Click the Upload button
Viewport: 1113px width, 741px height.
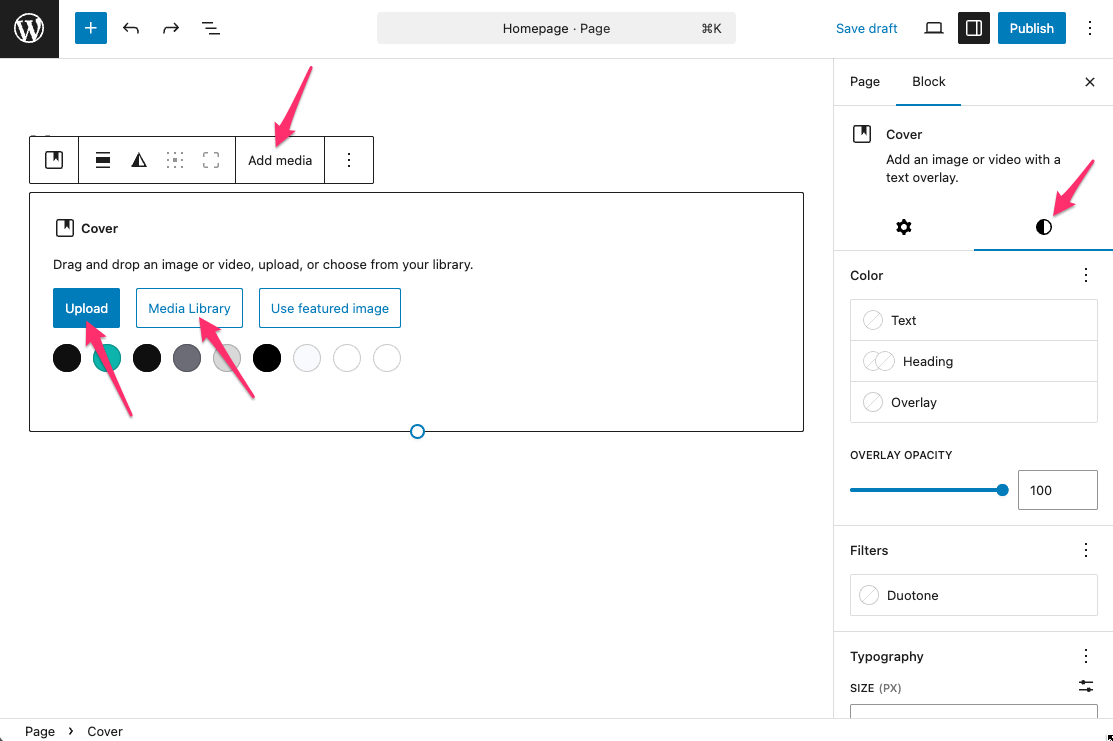tap(87, 308)
